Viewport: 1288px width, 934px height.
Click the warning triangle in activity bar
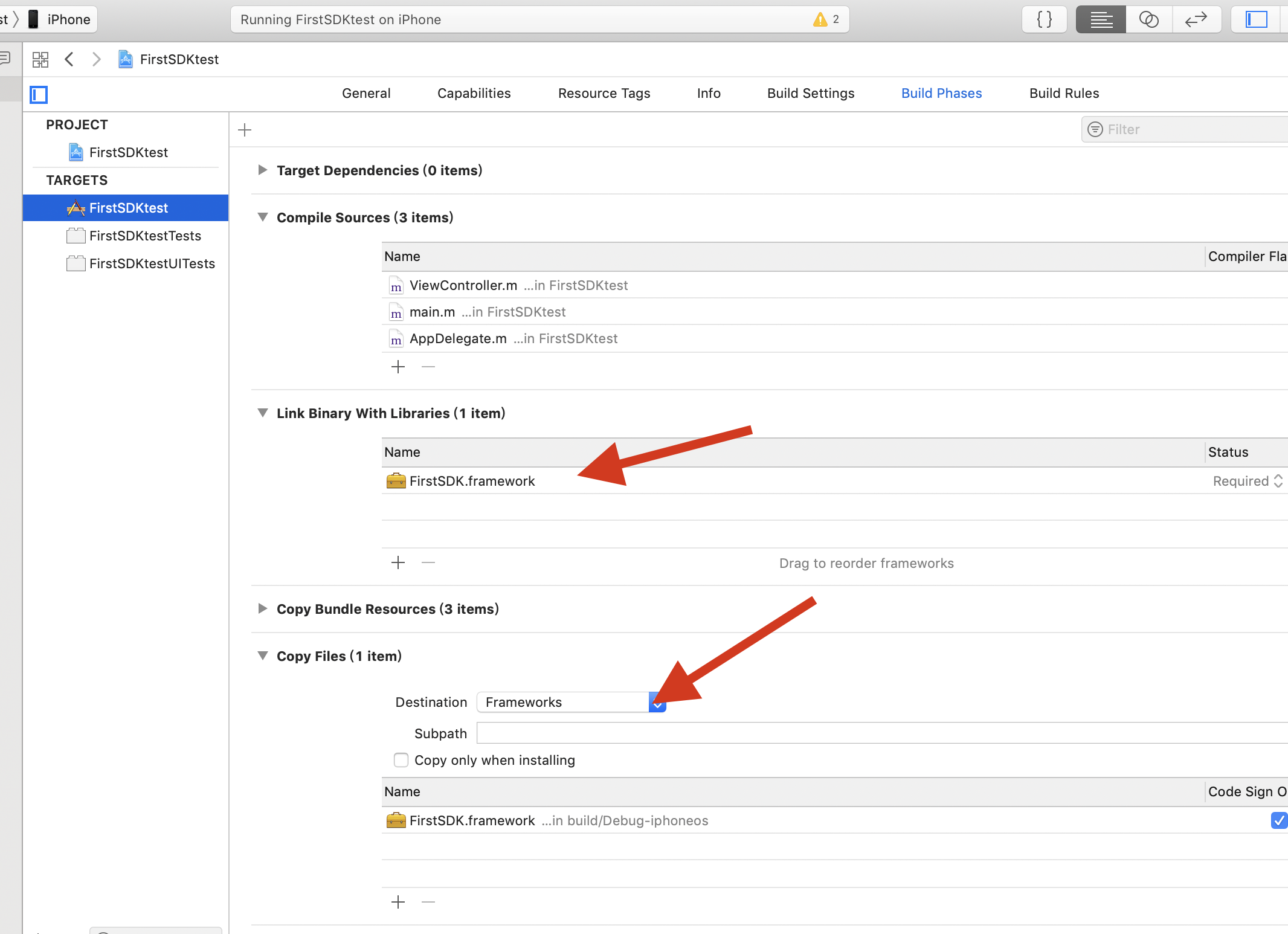click(x=820, y=19)
